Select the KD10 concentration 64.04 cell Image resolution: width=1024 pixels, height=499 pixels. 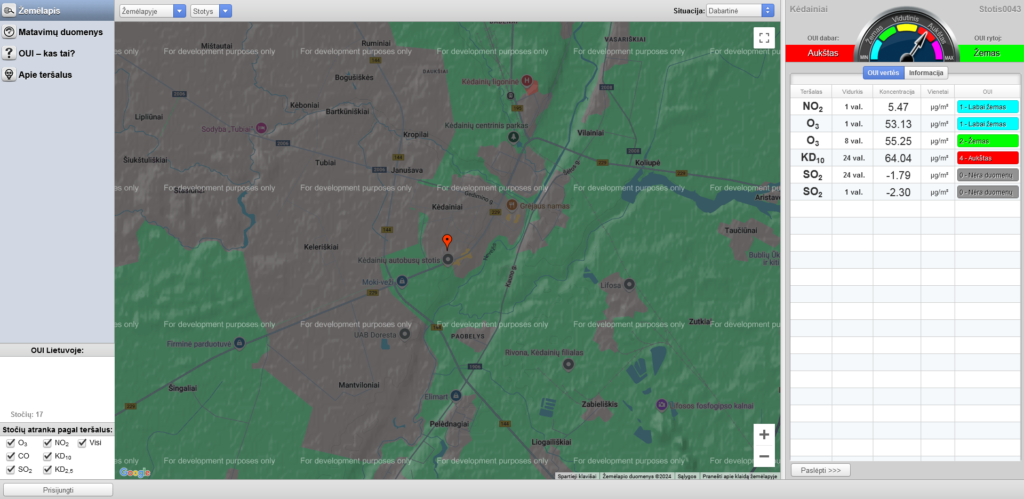(897, 157)
